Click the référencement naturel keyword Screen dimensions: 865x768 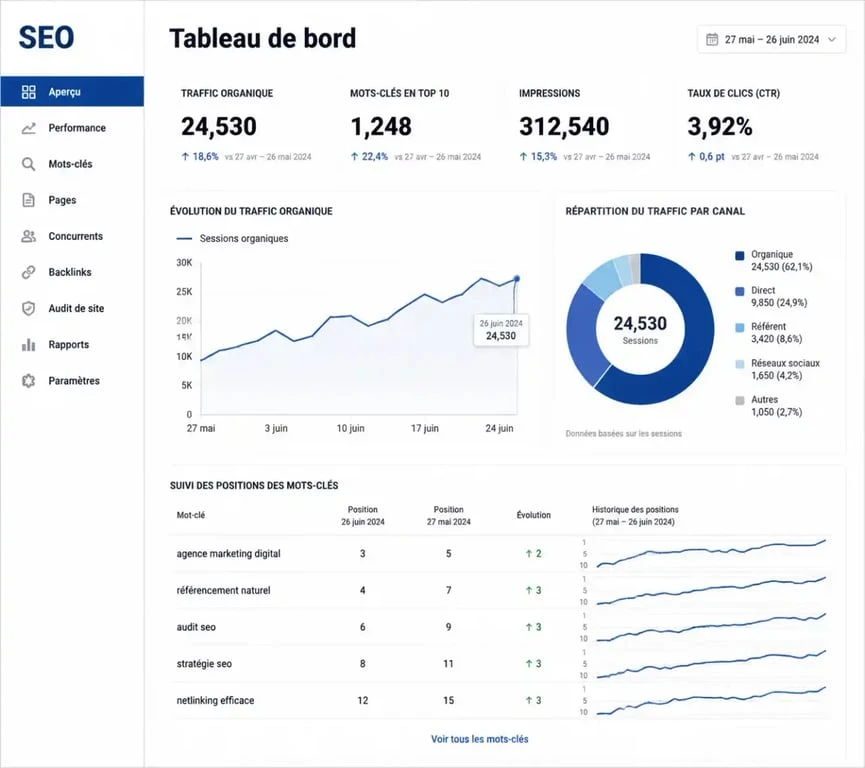(223, 590)
